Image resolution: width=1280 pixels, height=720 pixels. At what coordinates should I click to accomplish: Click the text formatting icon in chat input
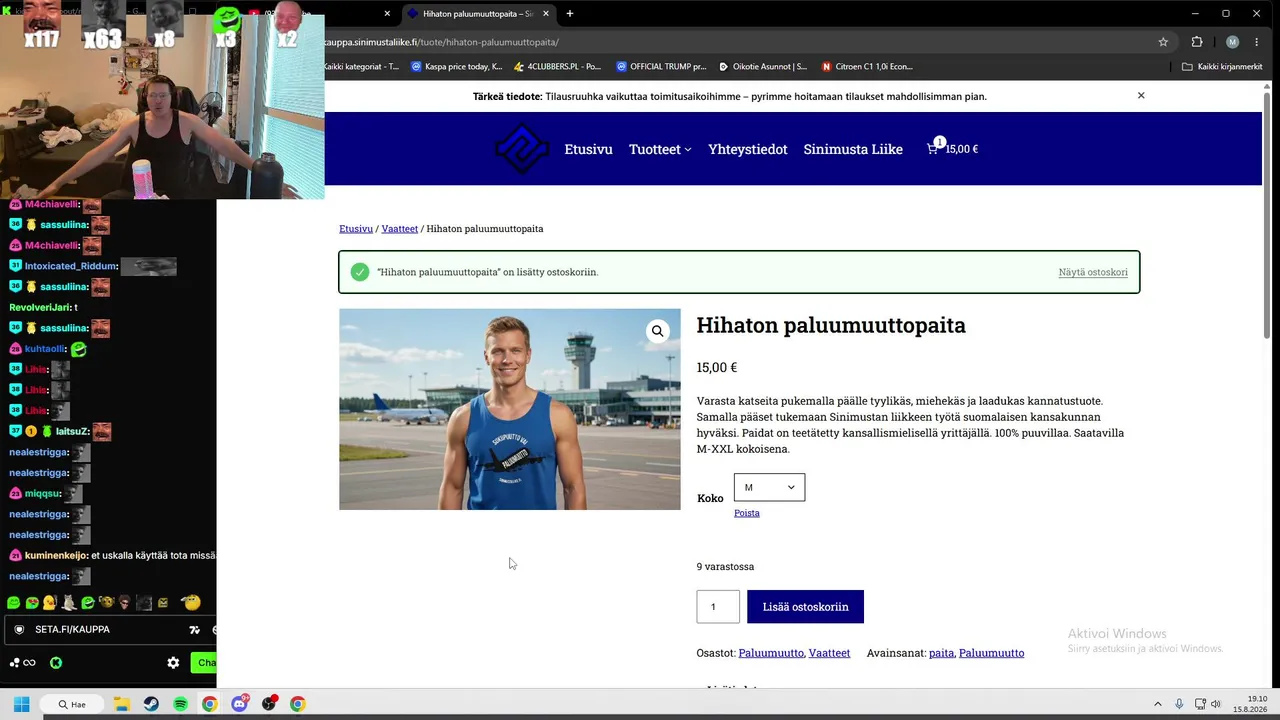[195, 630]
